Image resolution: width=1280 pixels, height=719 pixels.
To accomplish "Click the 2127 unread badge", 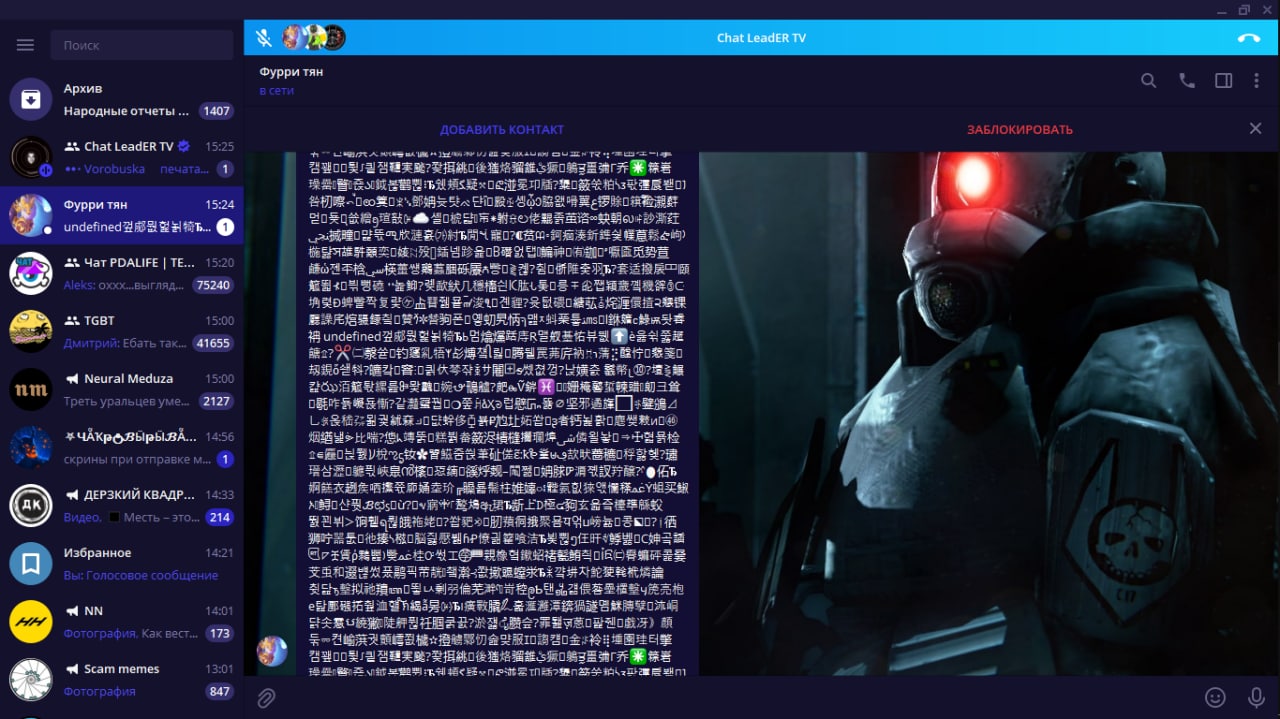I will tap(216, 401).
